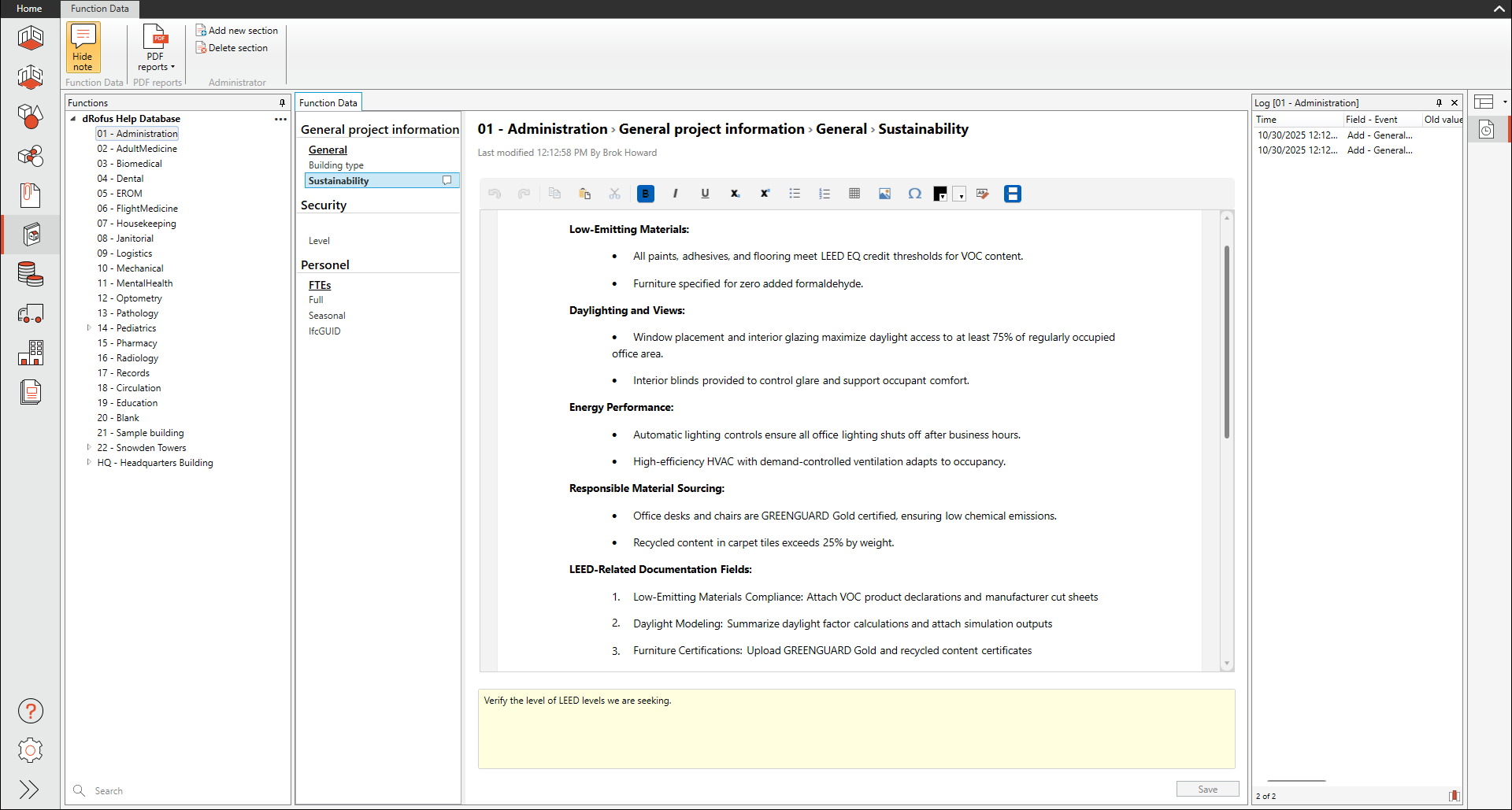
Task: Toggle italic text formatting
Action: click(x=675, y=194)
